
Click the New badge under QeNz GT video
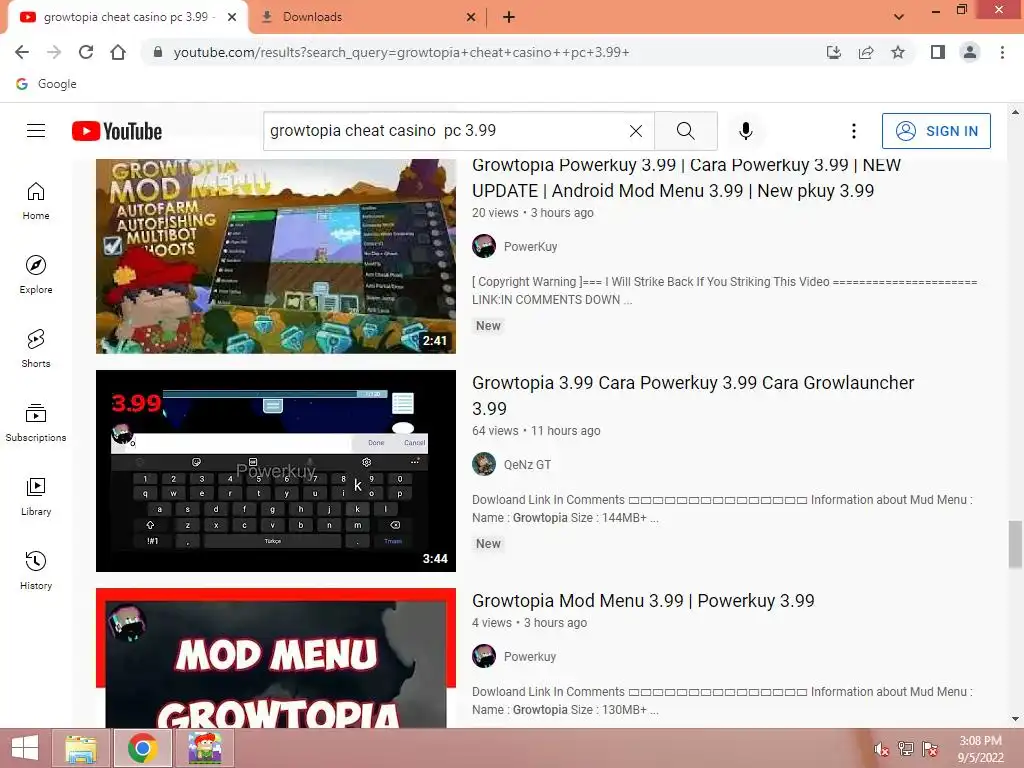[488, 544]
